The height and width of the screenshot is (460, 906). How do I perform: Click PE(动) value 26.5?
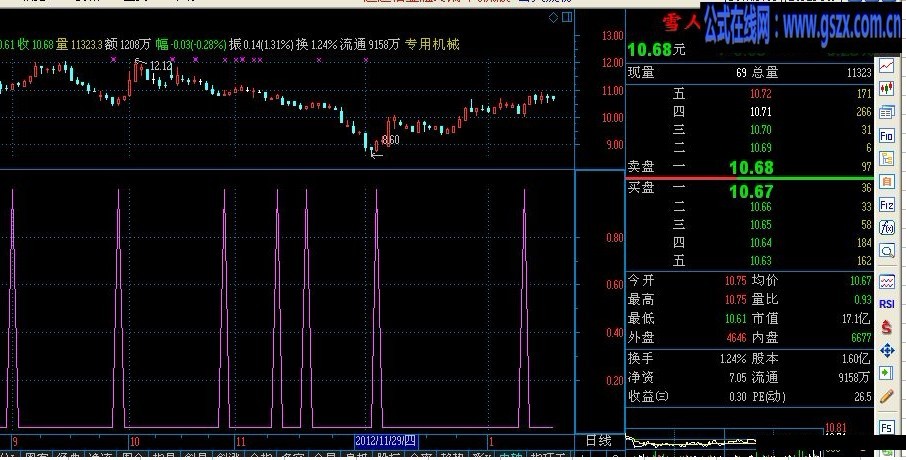click(x=863, y=397)
